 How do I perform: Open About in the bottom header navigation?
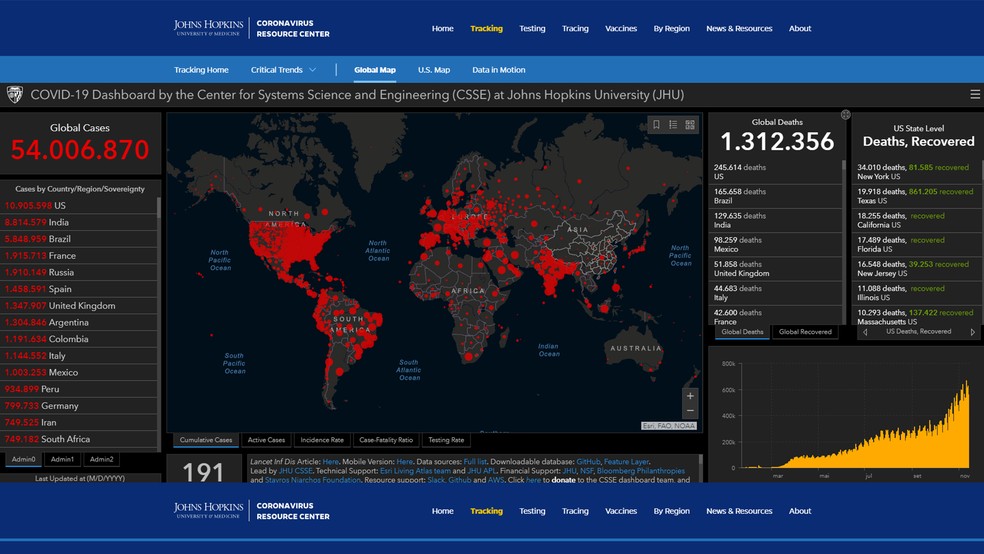800,511
